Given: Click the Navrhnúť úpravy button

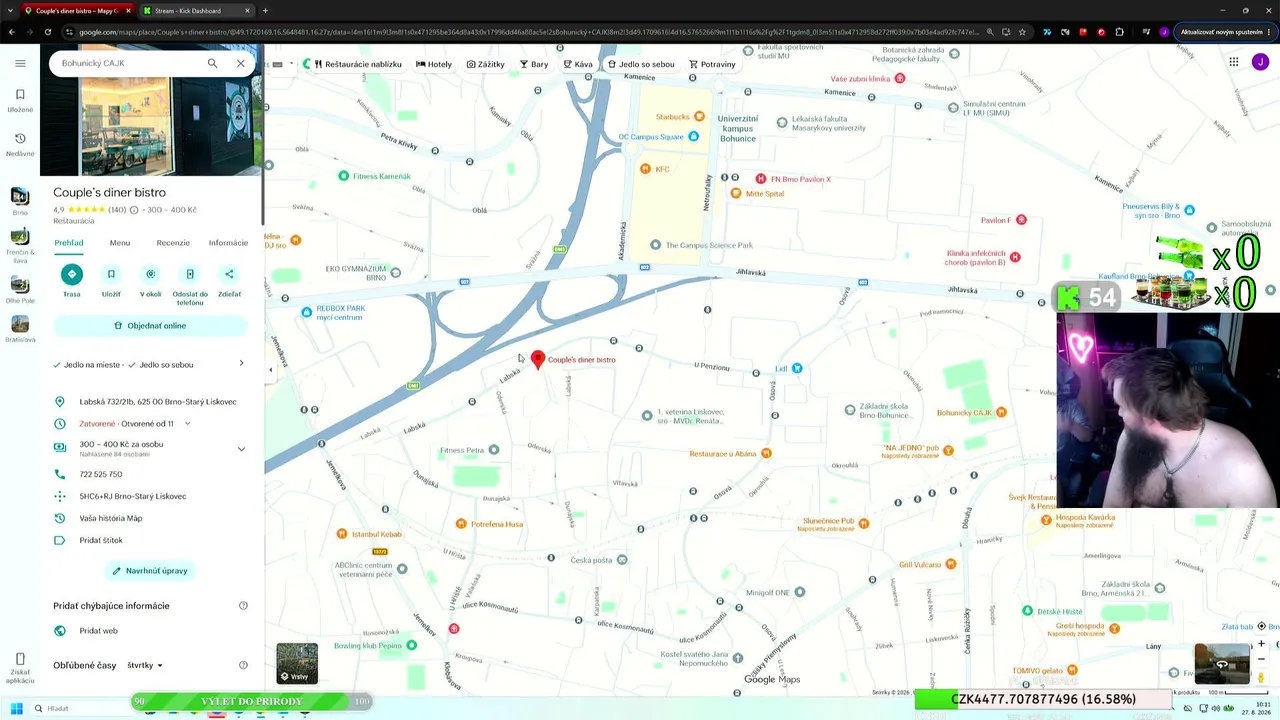Looking at the screenshot, I should (150, 571).
